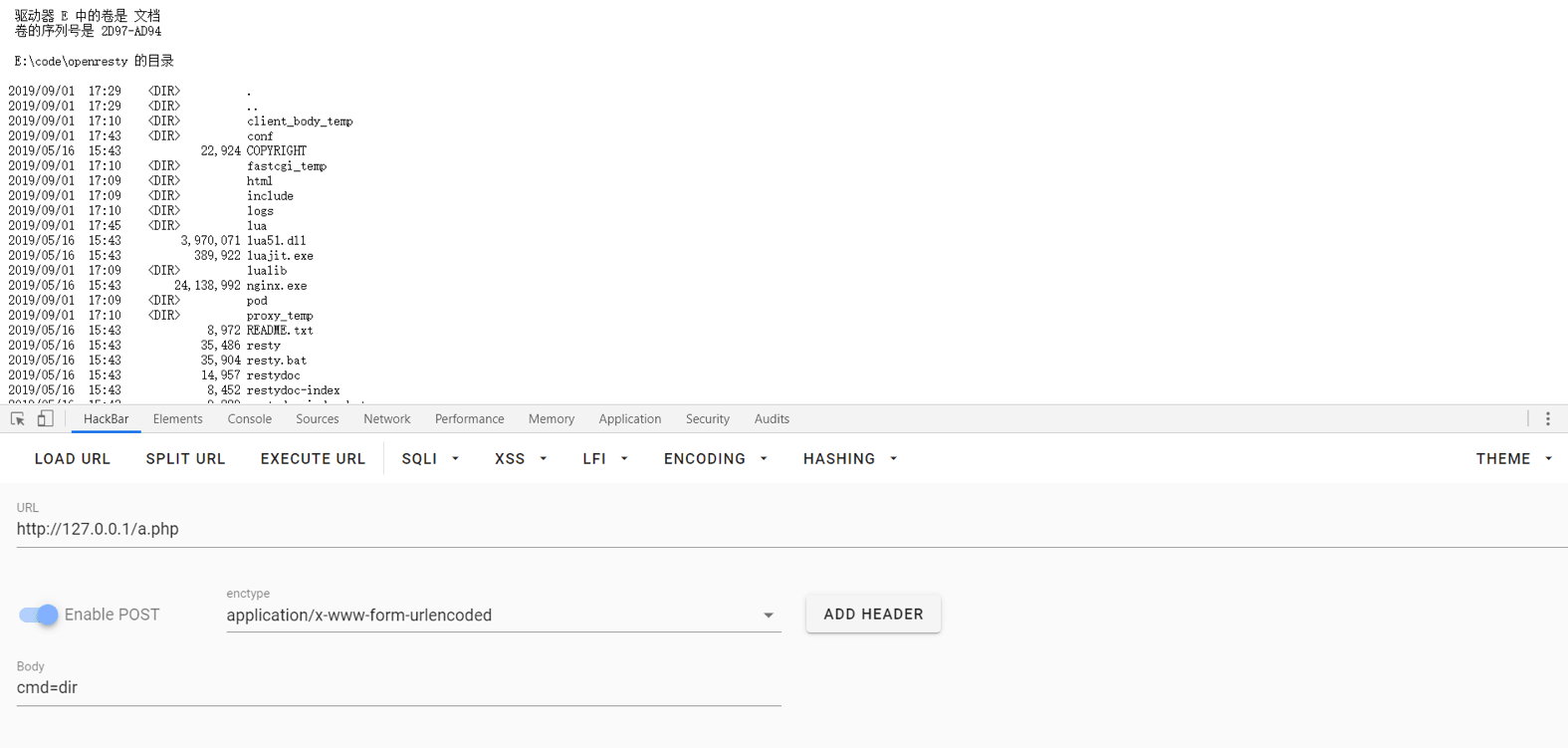Open DevTools three-dot options menu
1568x748 pixels.
point(1547,419)
